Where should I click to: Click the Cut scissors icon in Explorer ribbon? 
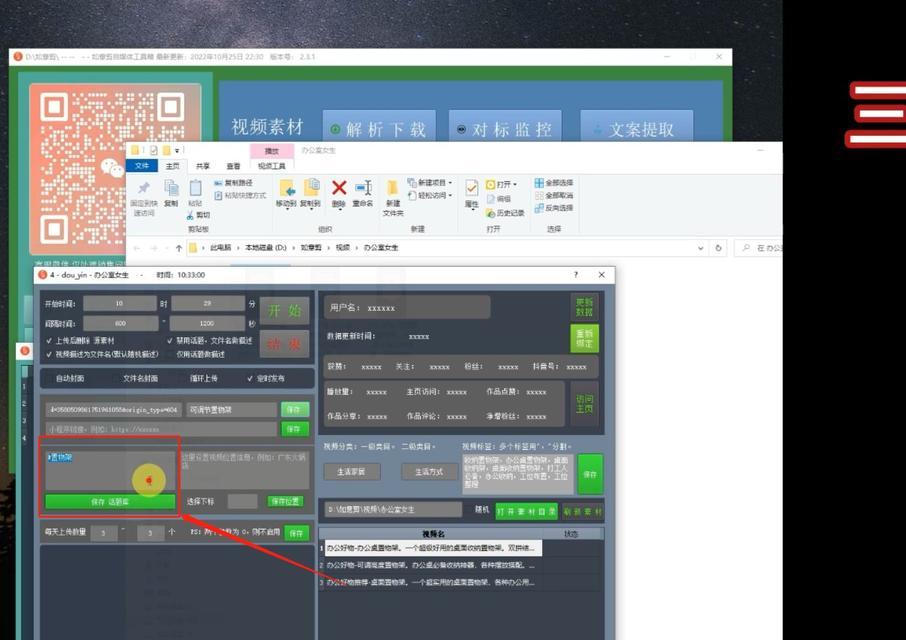(x=190, y=215)
